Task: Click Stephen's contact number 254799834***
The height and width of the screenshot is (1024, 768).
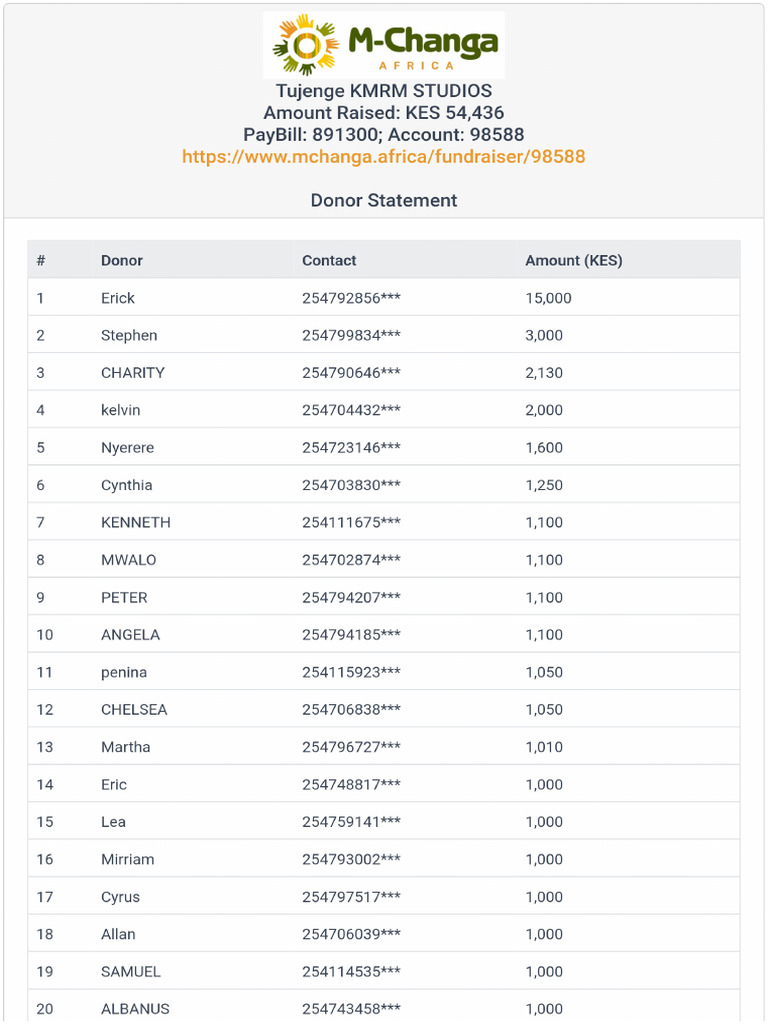Action: pos(351,335)
